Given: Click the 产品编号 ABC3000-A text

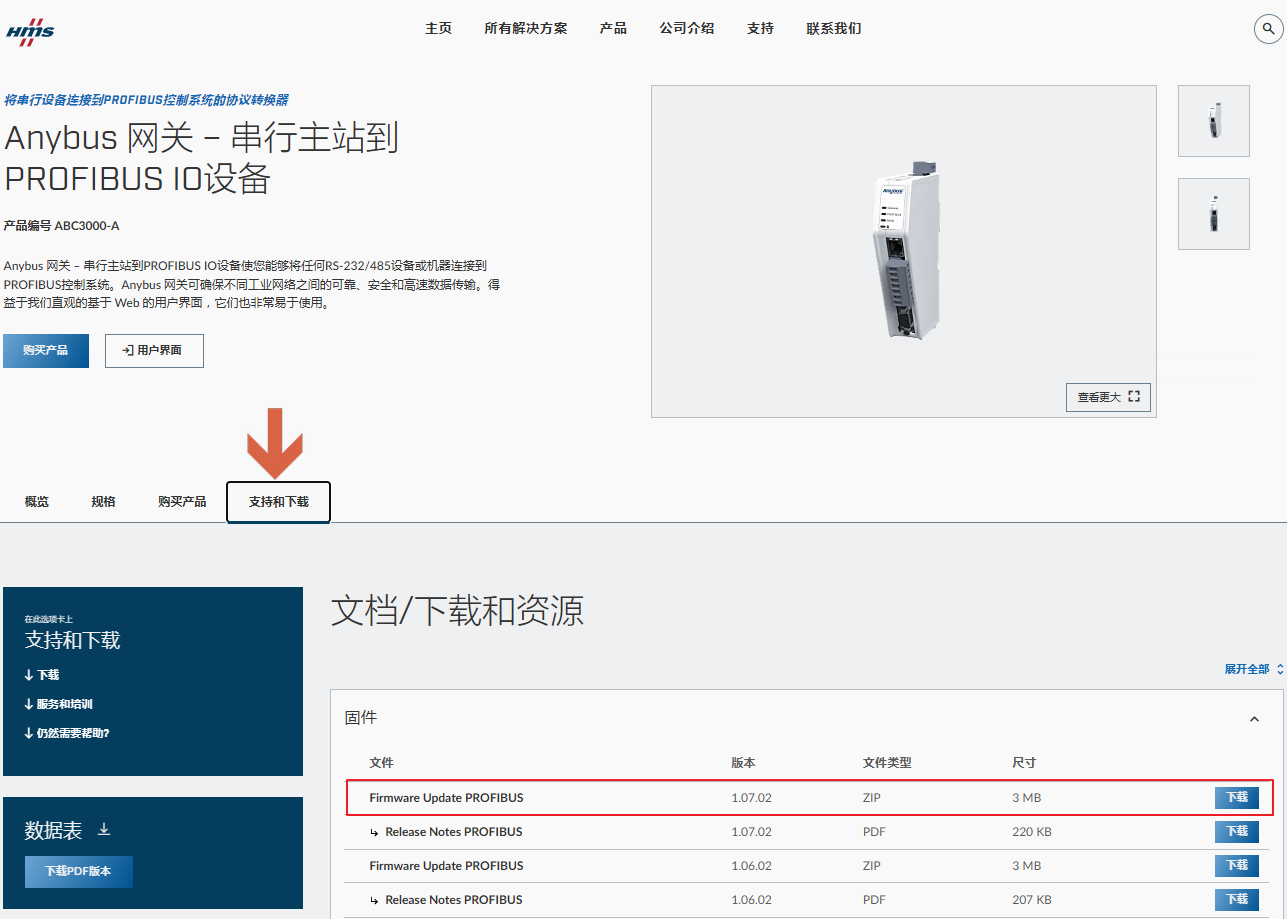Looking at the screenshot, I should coord(61,226).
